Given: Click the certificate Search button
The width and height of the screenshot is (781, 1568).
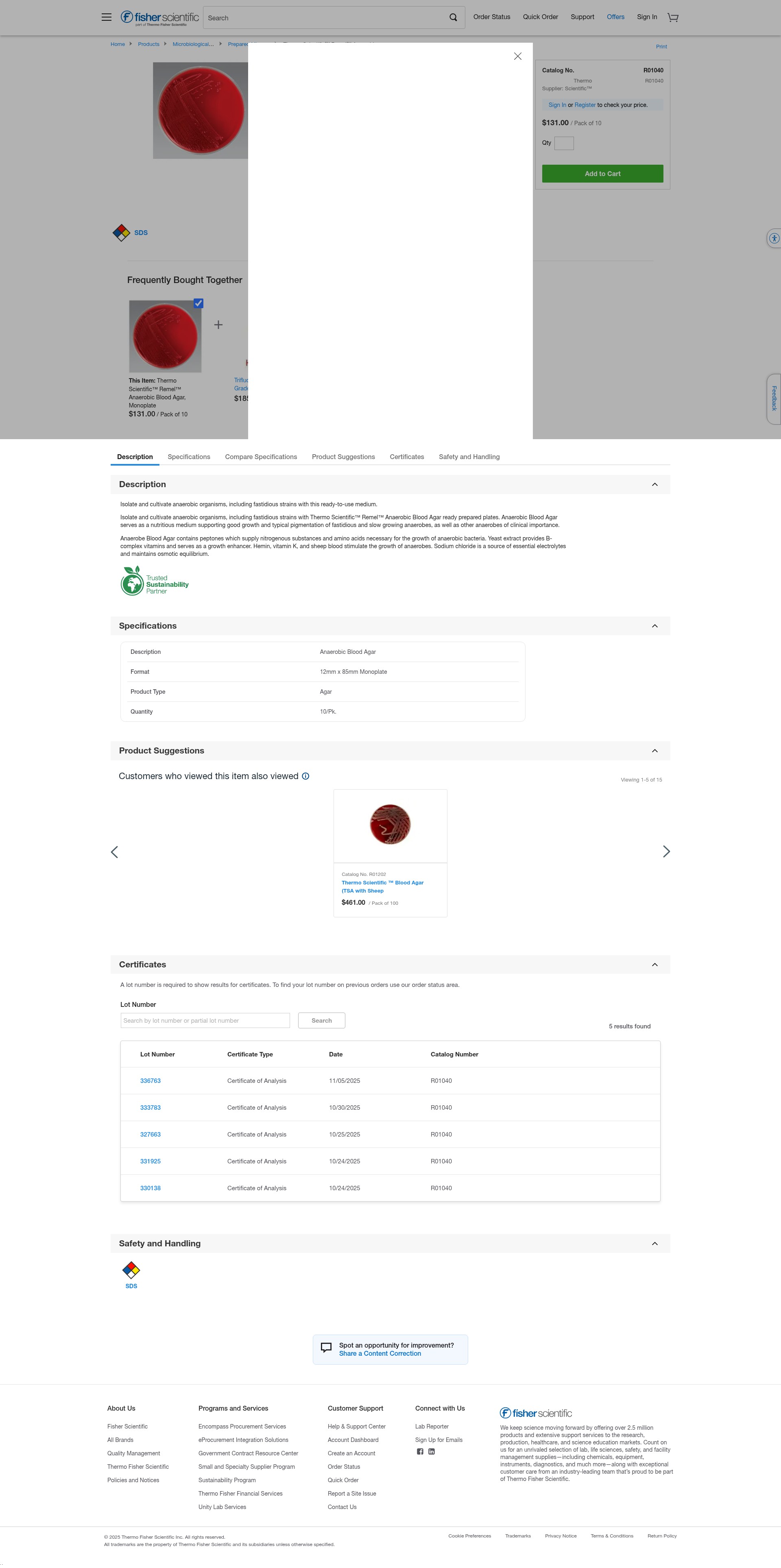Looking at the screenshot, I should (321, 1021).
